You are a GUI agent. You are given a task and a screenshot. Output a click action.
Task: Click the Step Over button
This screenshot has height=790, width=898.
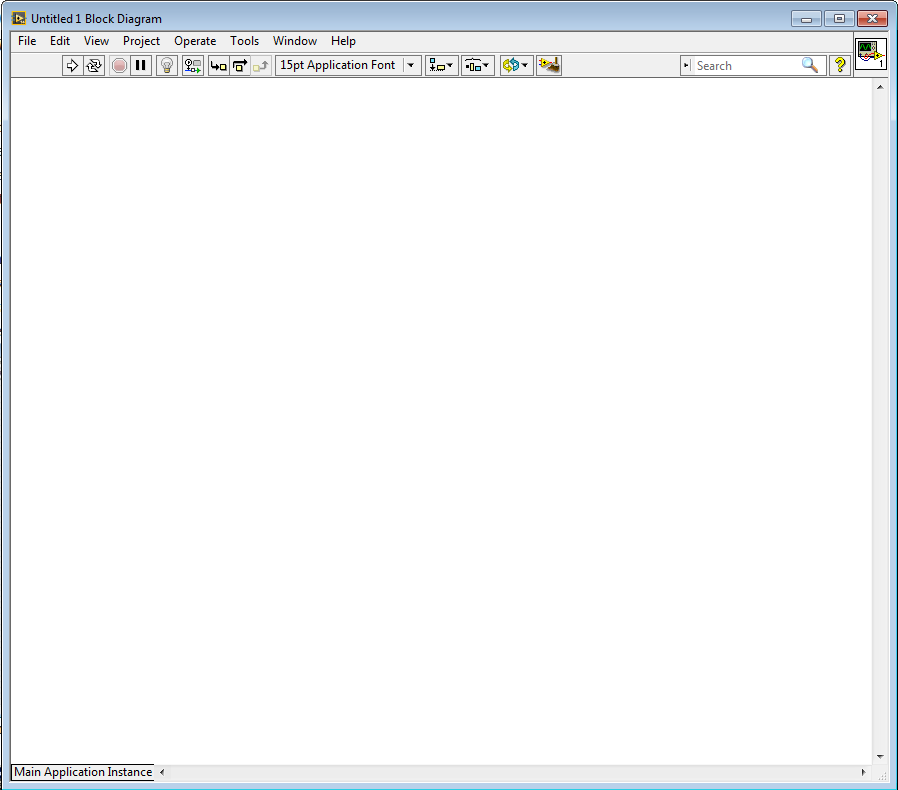pos(240,65)
